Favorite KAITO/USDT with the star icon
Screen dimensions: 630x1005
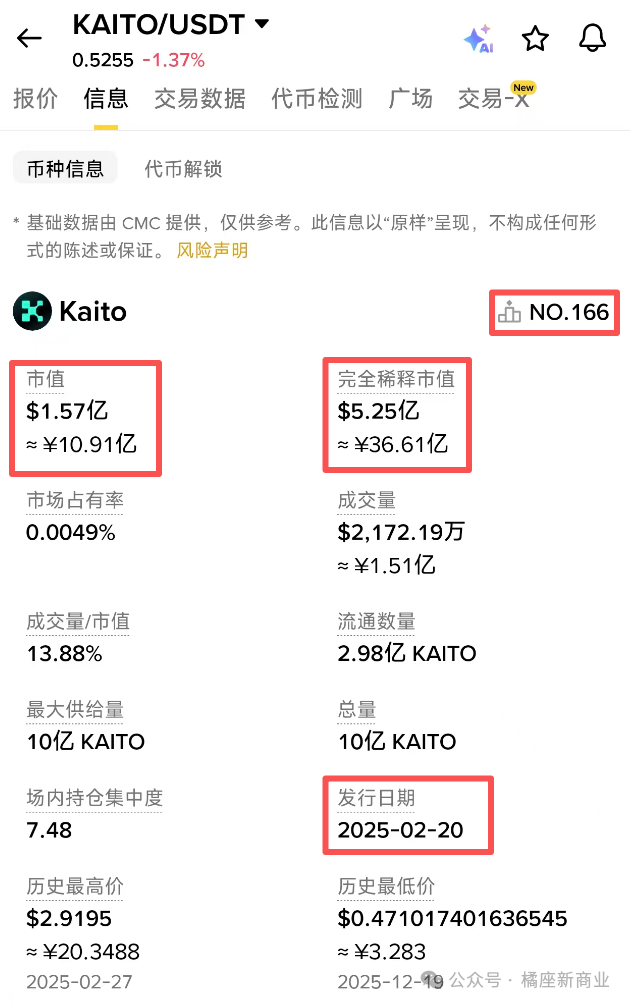coord(535,39)
